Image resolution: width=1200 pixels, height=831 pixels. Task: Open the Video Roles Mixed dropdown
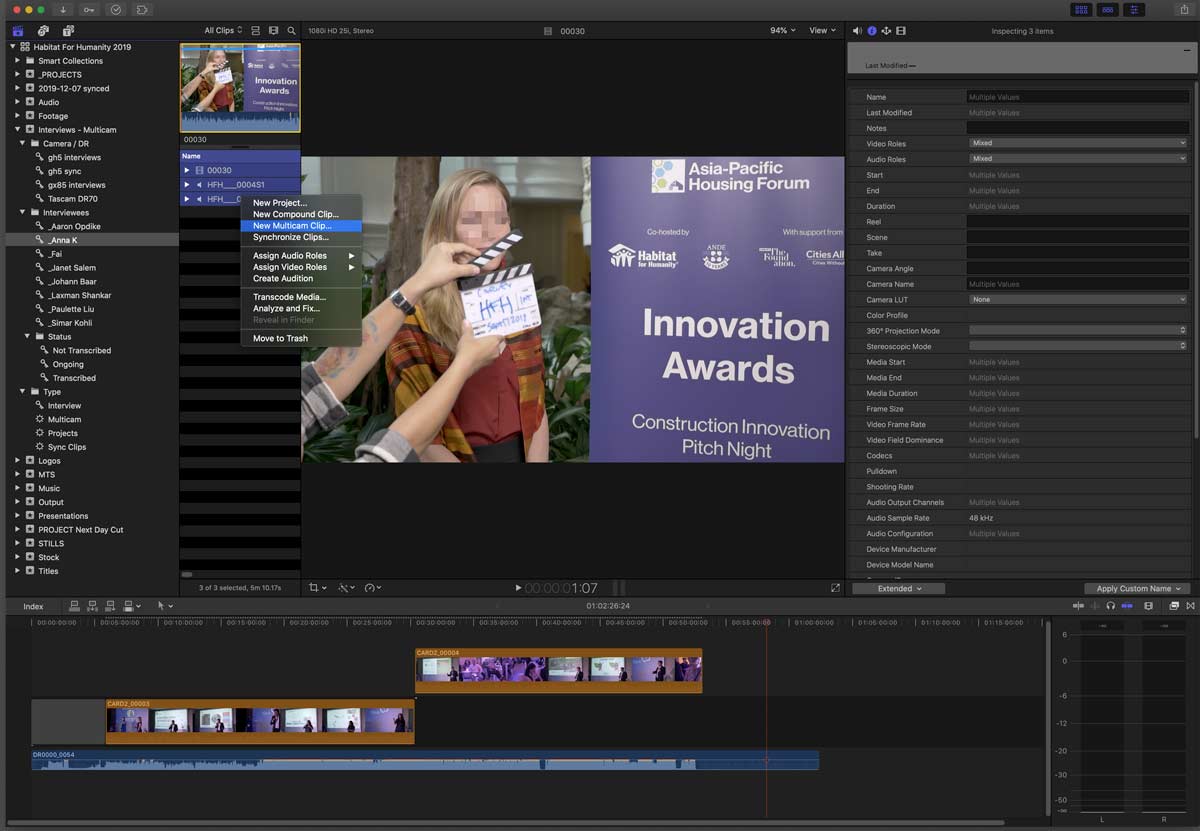click(1077, 143)
